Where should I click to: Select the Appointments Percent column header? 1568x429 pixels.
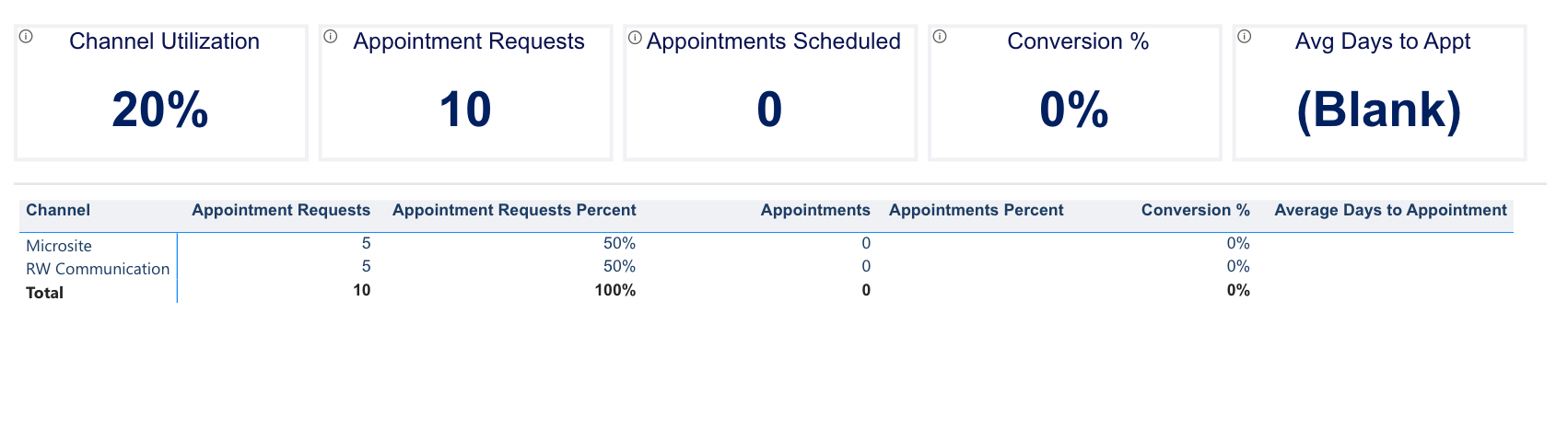tap(976, 210)
